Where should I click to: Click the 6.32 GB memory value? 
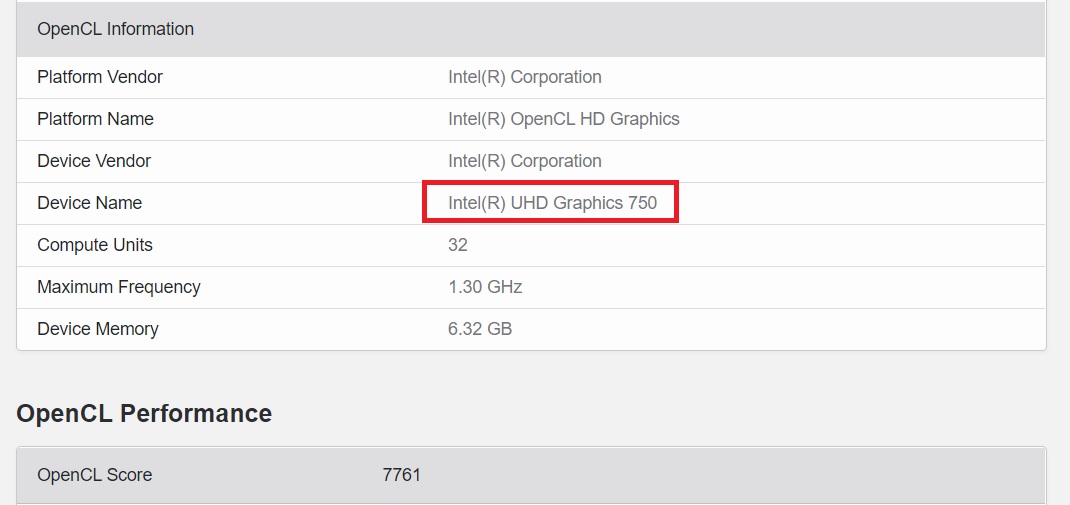[480, 329]
